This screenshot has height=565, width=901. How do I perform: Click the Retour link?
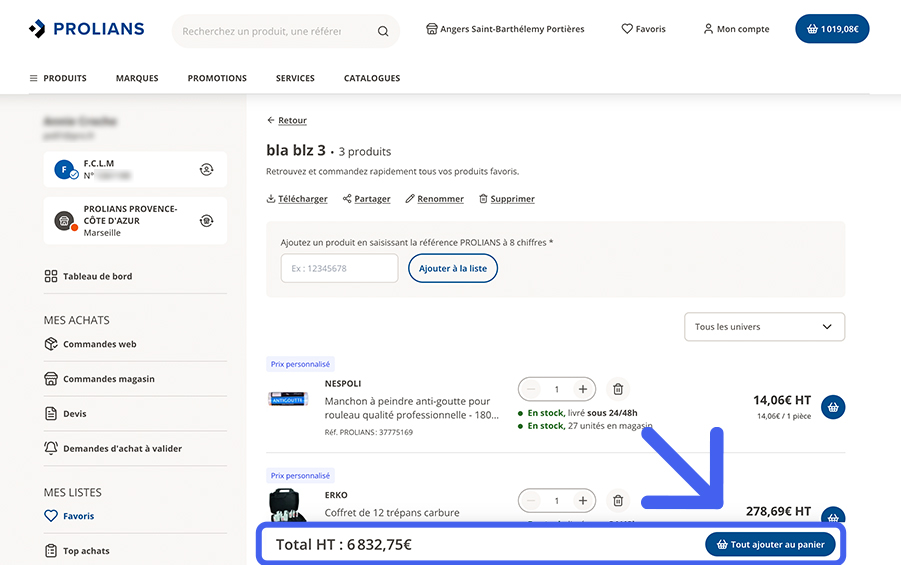point(287,120)
